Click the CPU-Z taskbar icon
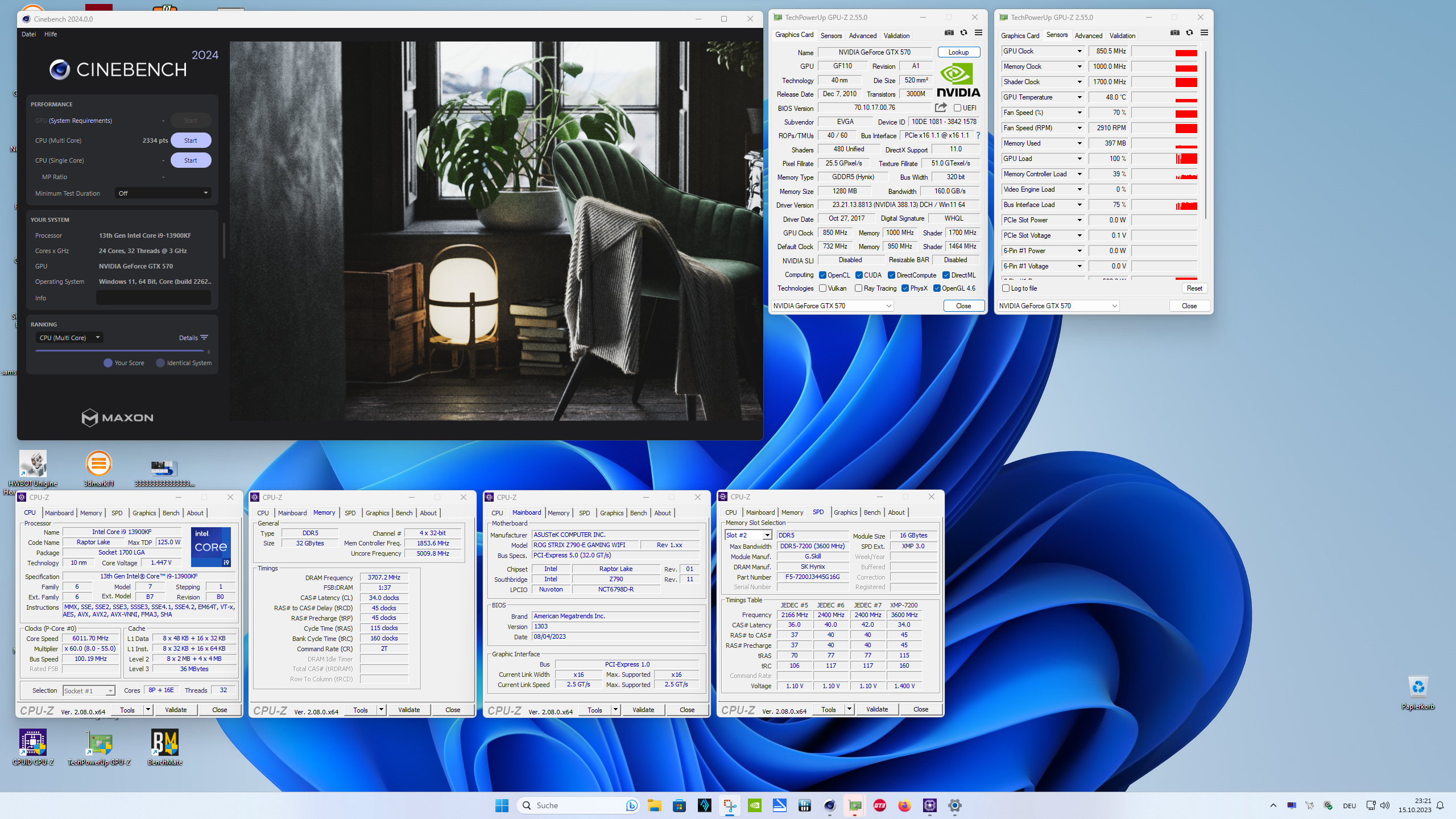Viewport: 1456px width, 819px height. [930, 805]
